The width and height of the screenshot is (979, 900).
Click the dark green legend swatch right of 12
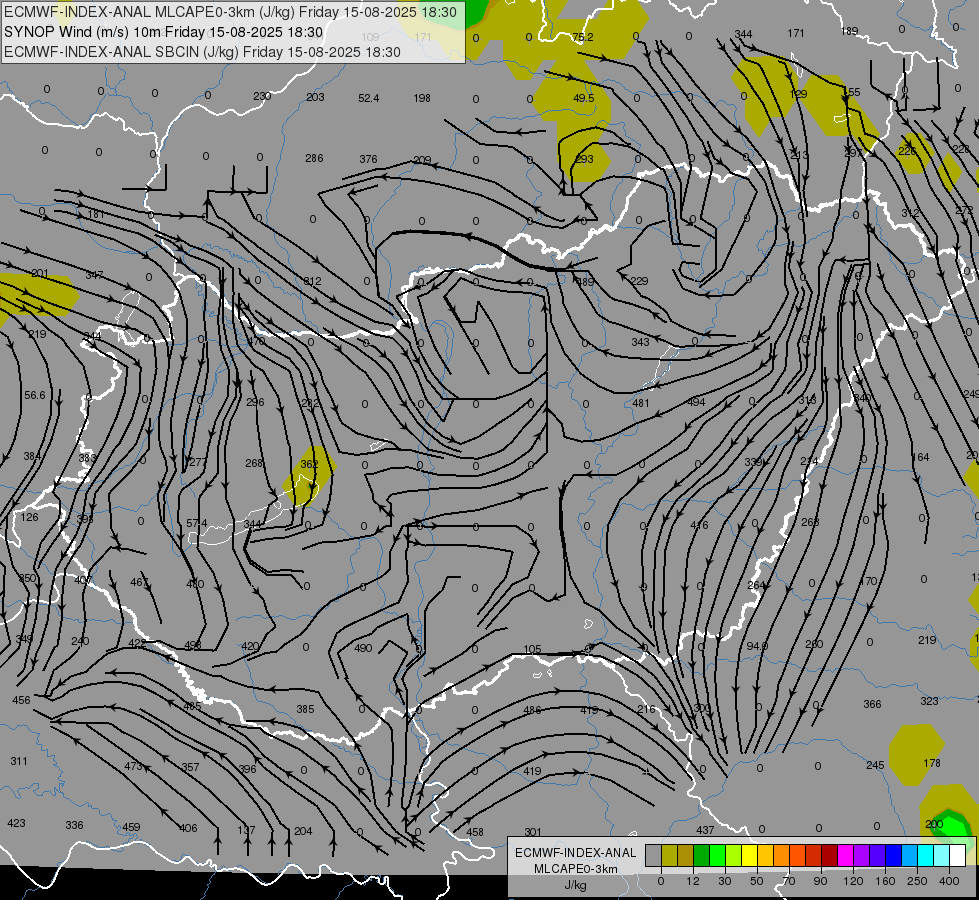[702, 855]
